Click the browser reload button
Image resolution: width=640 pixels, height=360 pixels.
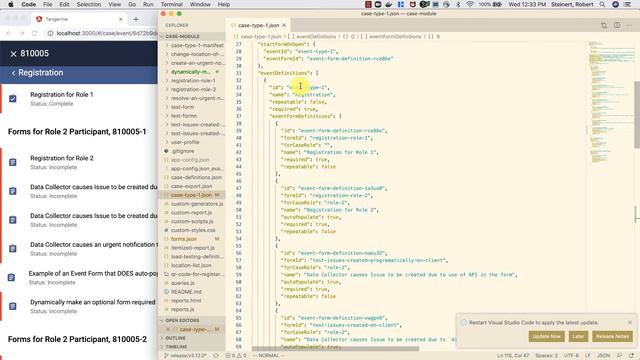[x=35, y=33]
